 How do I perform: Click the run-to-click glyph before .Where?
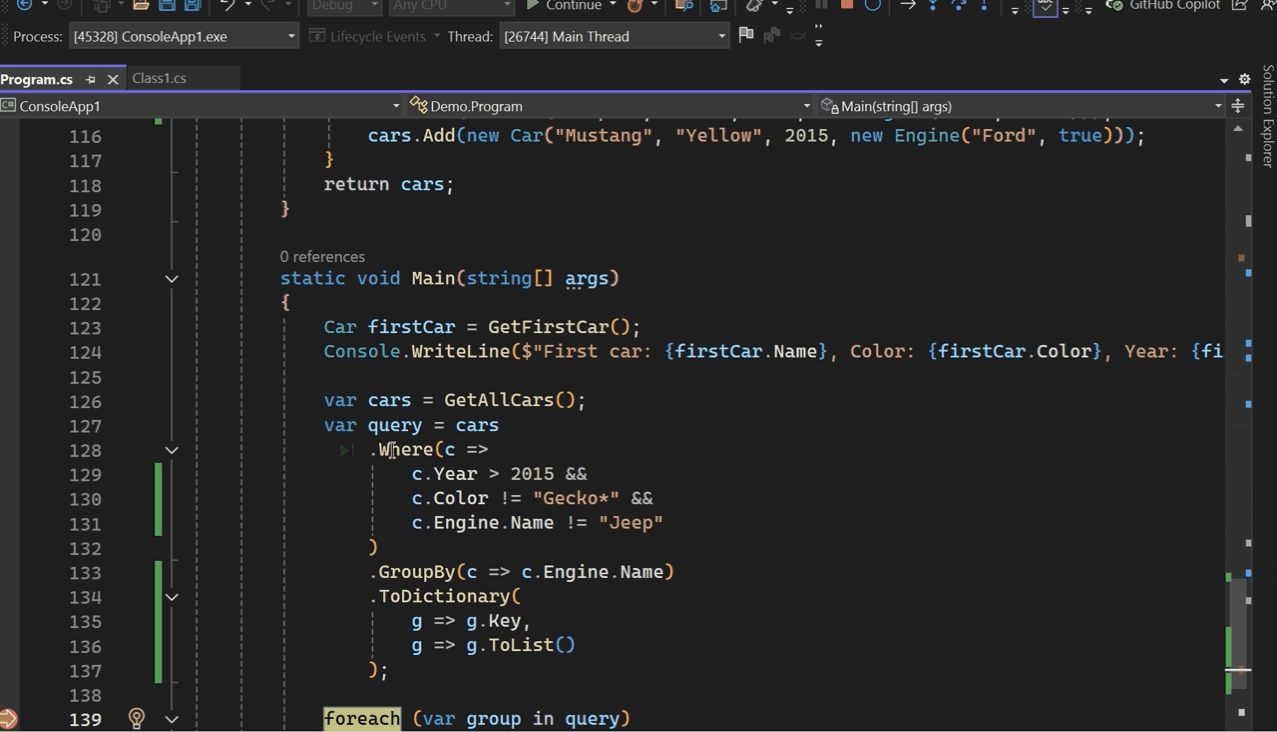pos(346,450)
